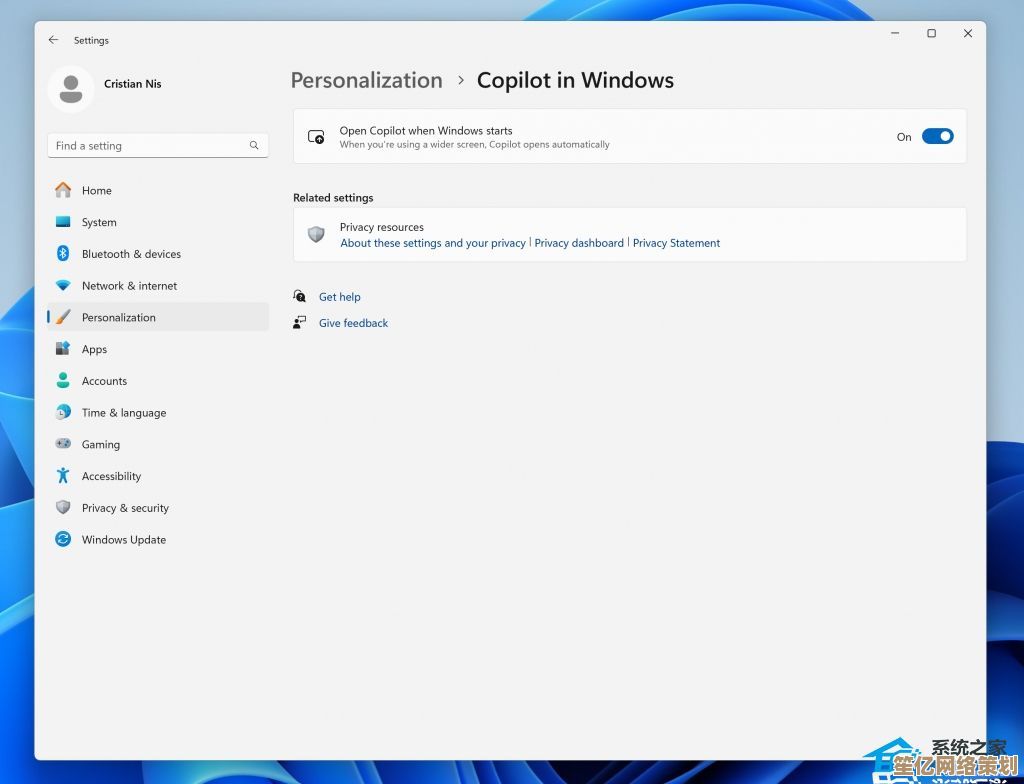Open the Privacy dashboard link
Image resolution: width=1024 pixels, height=784 pixels.
579,243
